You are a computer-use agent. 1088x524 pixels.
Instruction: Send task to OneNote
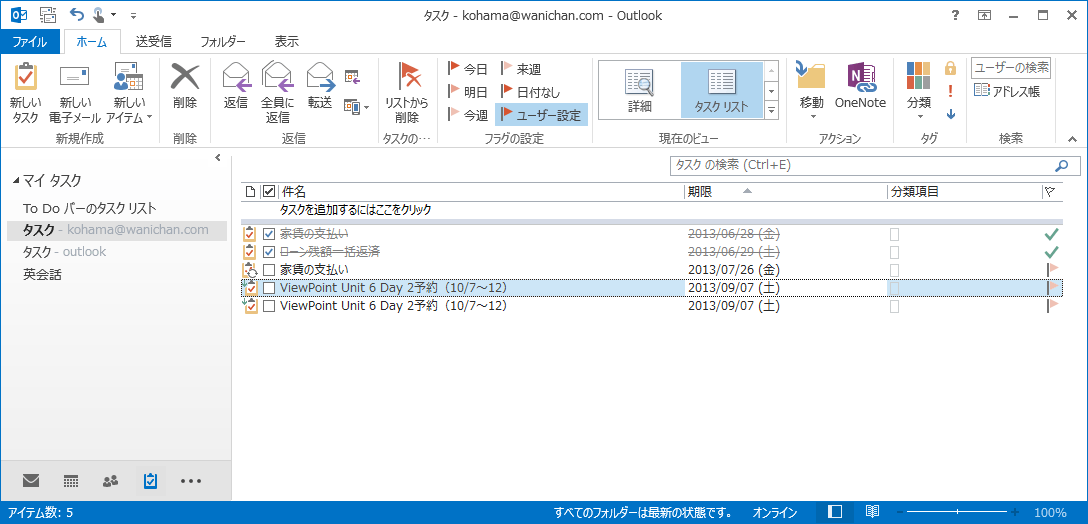860,86
